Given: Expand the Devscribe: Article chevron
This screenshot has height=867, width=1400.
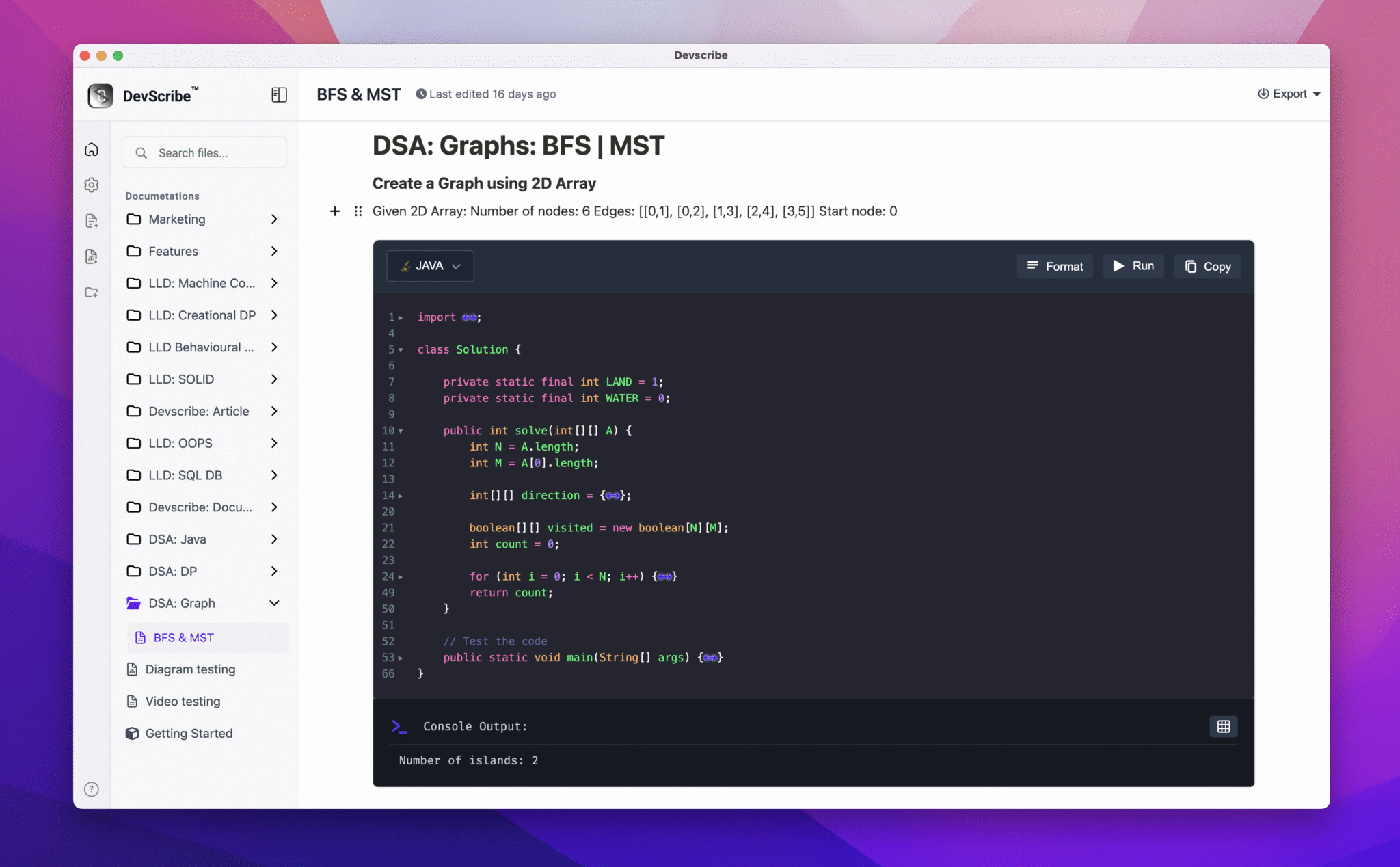Looking at the screenshot, I should tap(274, 411).
